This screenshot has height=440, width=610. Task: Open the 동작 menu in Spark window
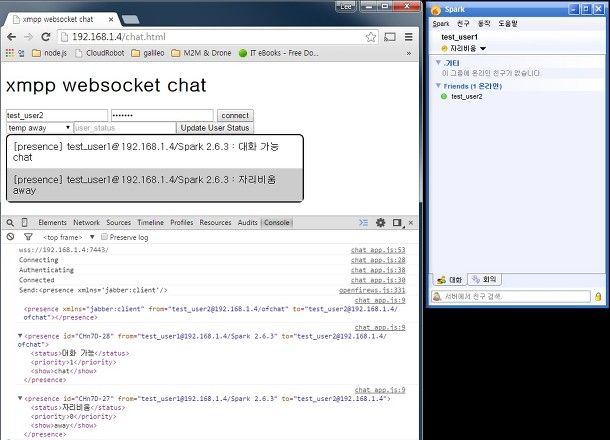click(x=484, y=24)
